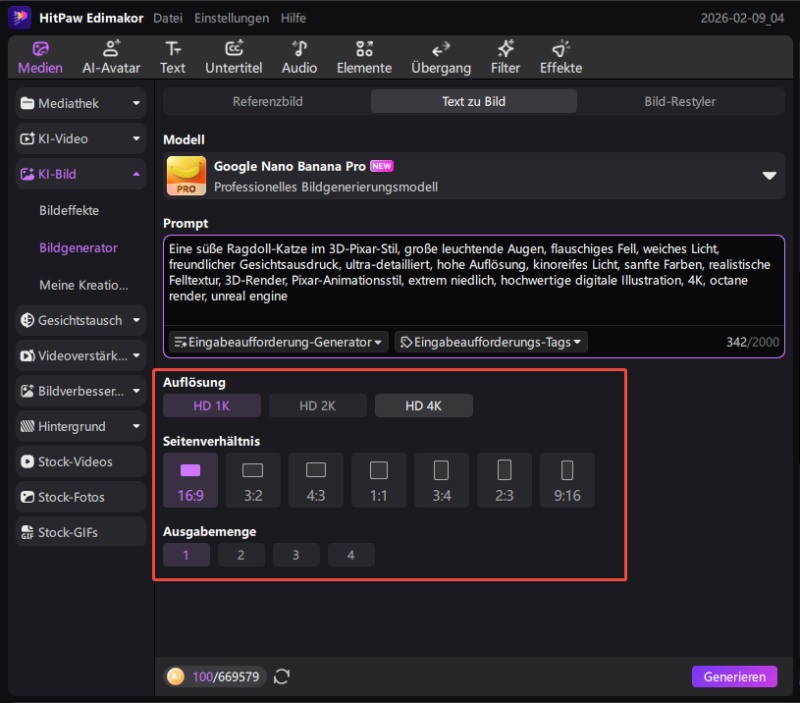
Task: Choose the 1:1 aspect ratio
Action: tap(379, 480)
